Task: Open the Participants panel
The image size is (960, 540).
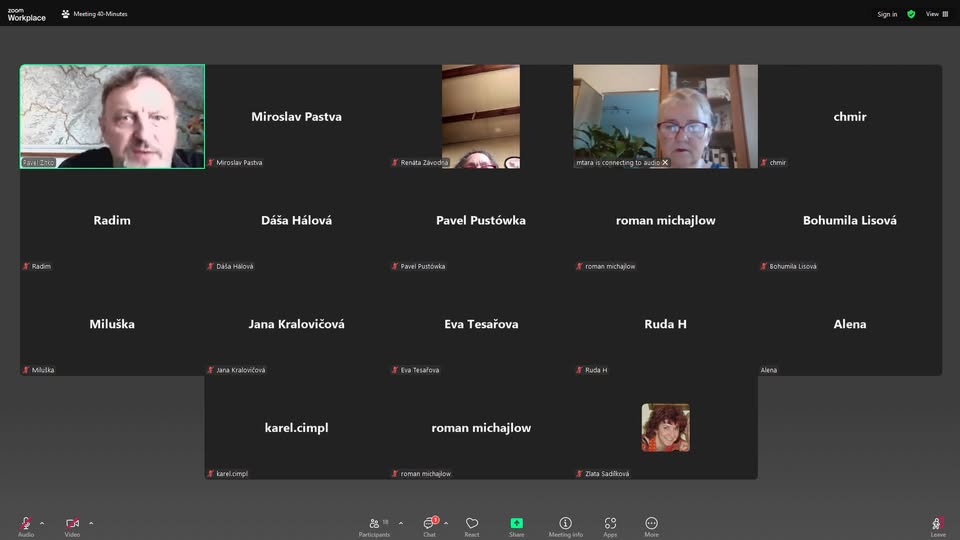Action: coord(375,524)
